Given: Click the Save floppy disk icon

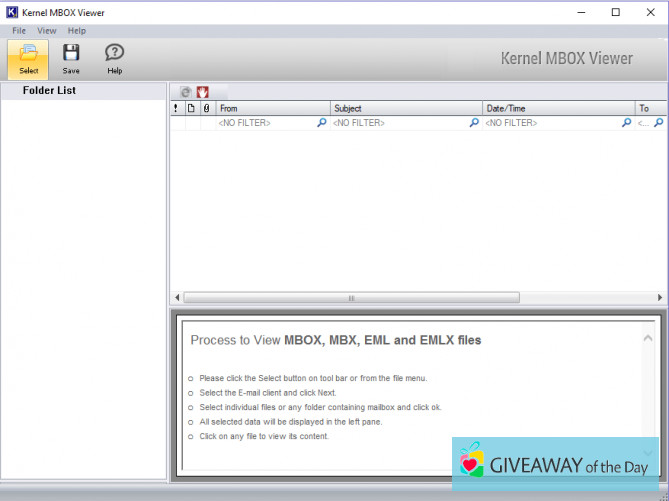Looking at the screenshot, I should 71,59.
